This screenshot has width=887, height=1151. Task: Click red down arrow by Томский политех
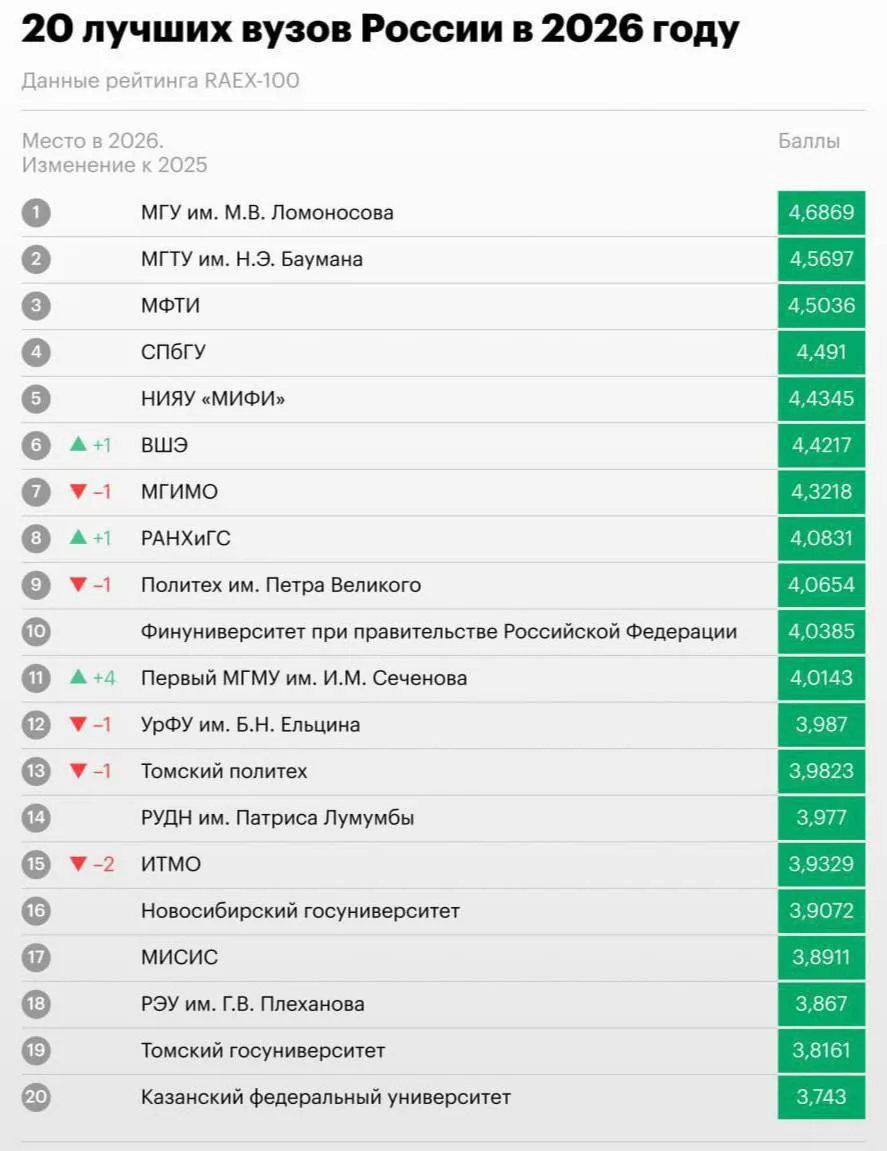pos(78,771)
